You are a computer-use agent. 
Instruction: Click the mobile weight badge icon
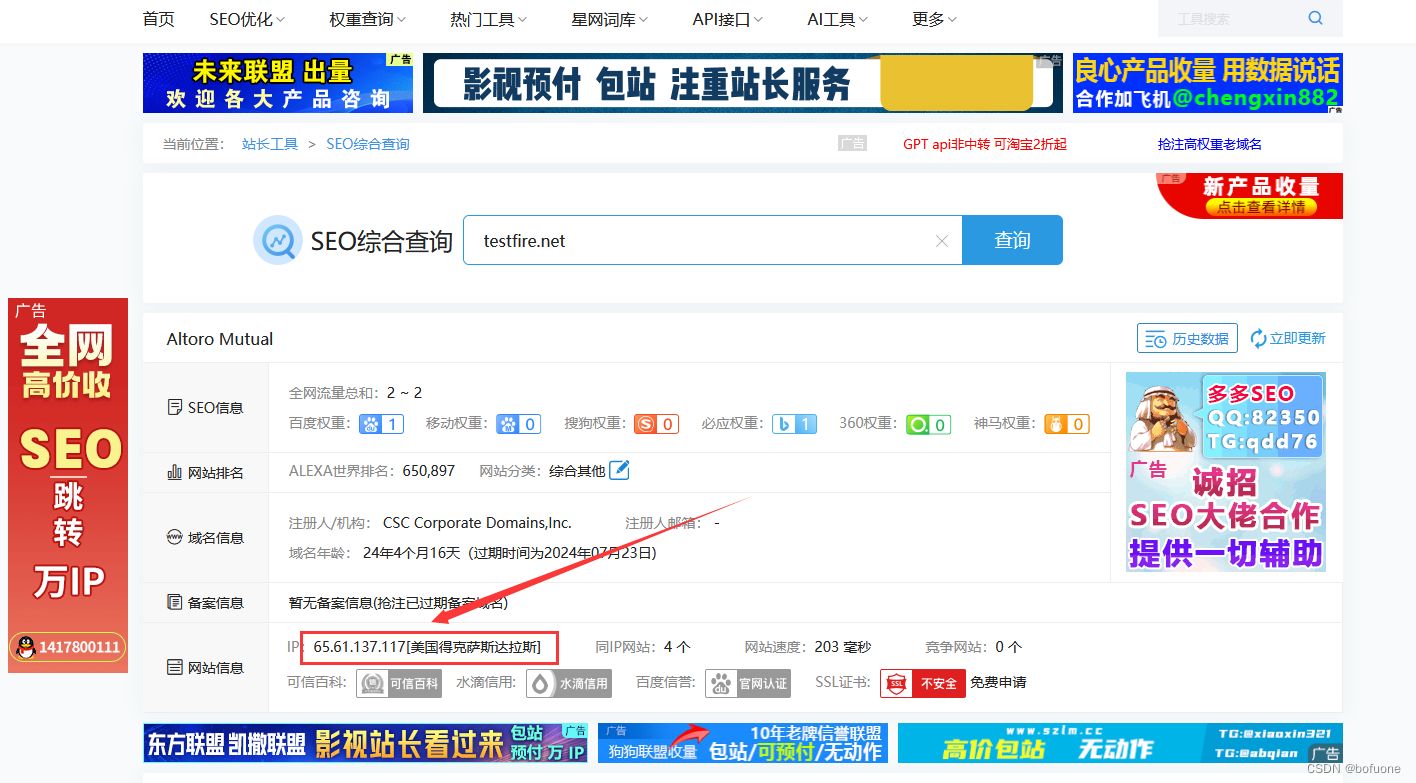519,424
